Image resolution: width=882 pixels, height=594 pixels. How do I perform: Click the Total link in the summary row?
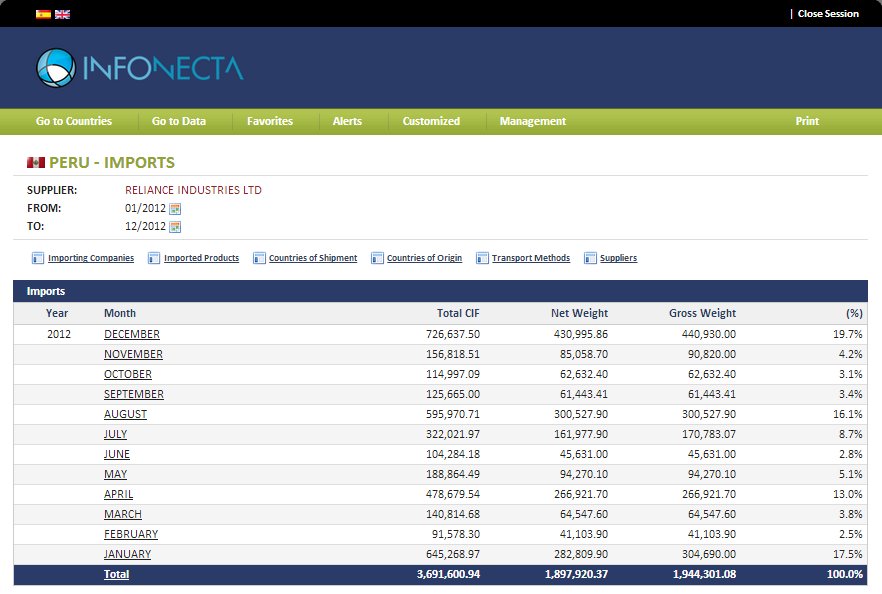click(x=116, y=574)
